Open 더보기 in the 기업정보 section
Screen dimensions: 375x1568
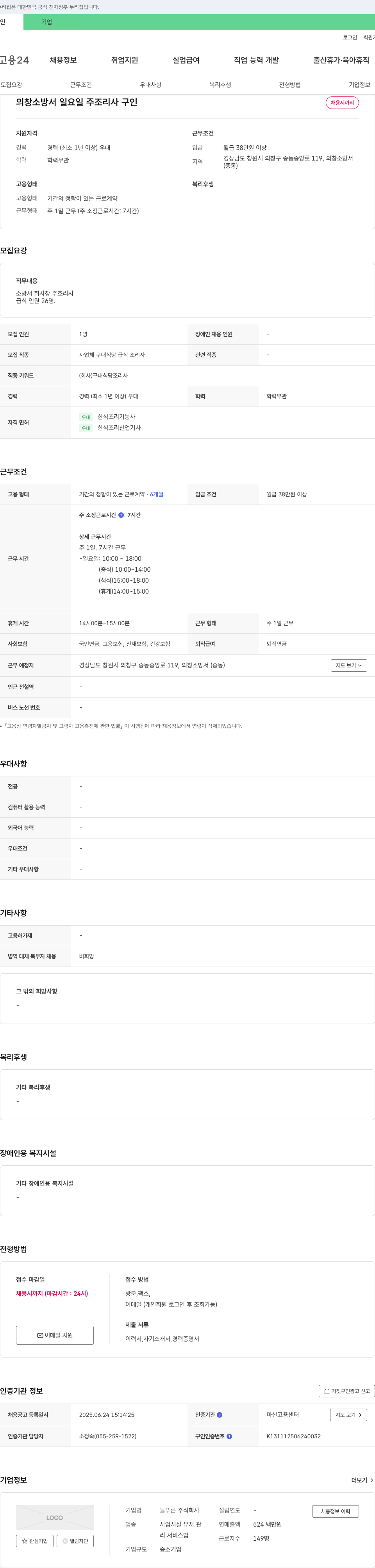362,1480
